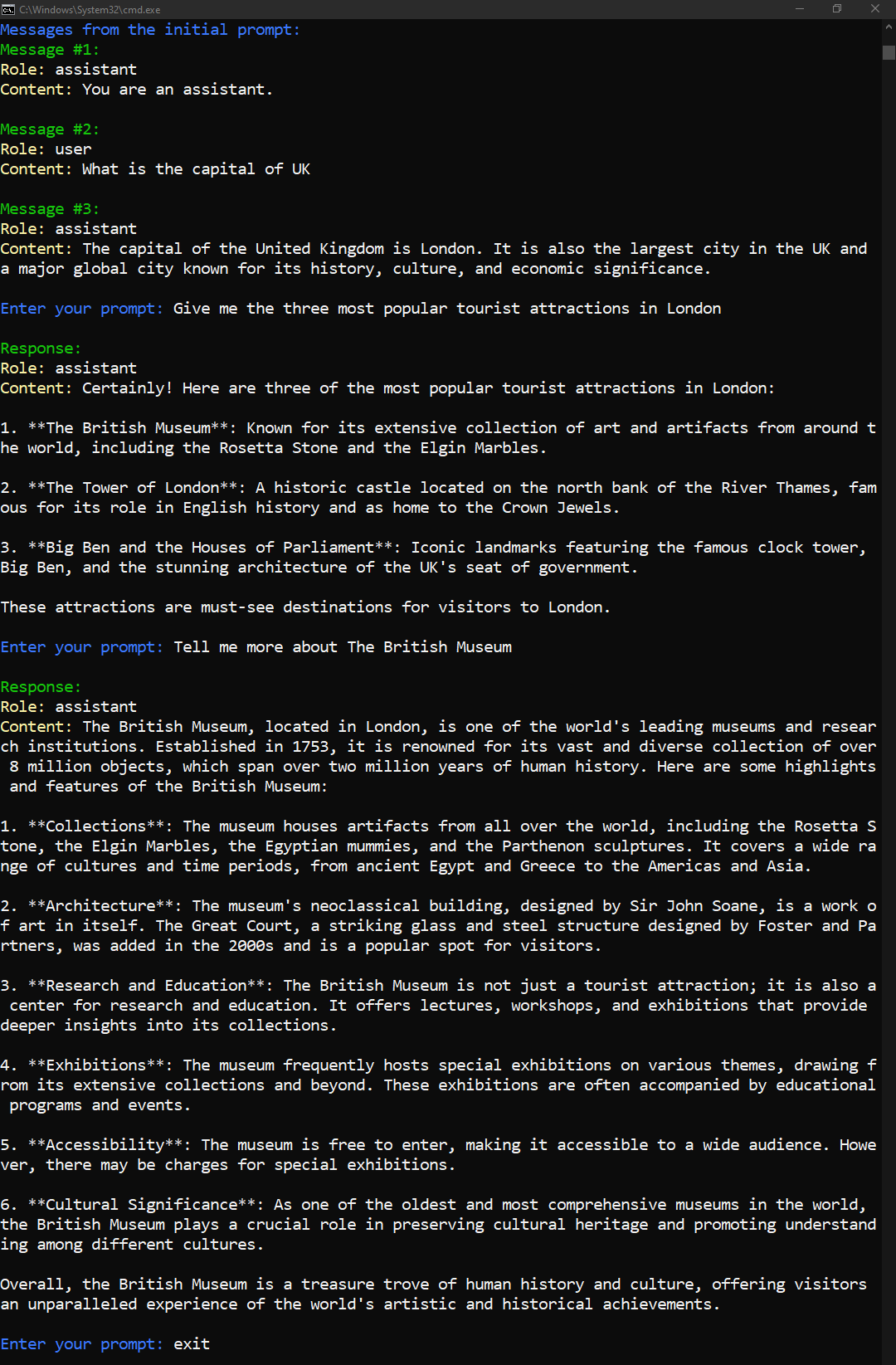Click the 'Tell me more about The British Museum' prompt
This screenshot has height=1365, width=896.
(343, 647)
